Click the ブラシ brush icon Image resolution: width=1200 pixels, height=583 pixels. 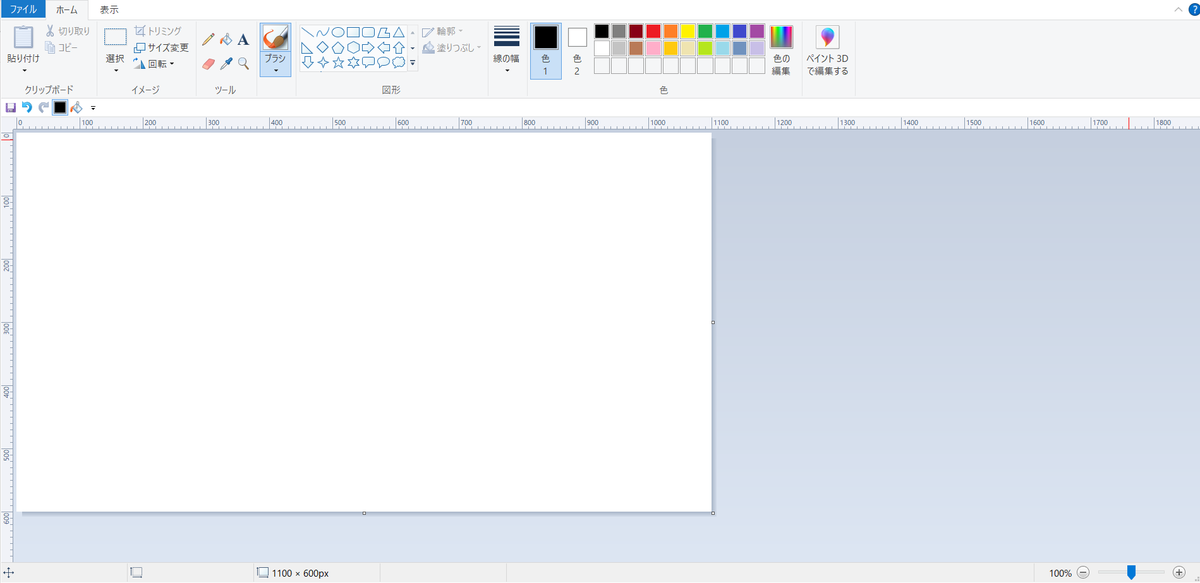[275, 38]
